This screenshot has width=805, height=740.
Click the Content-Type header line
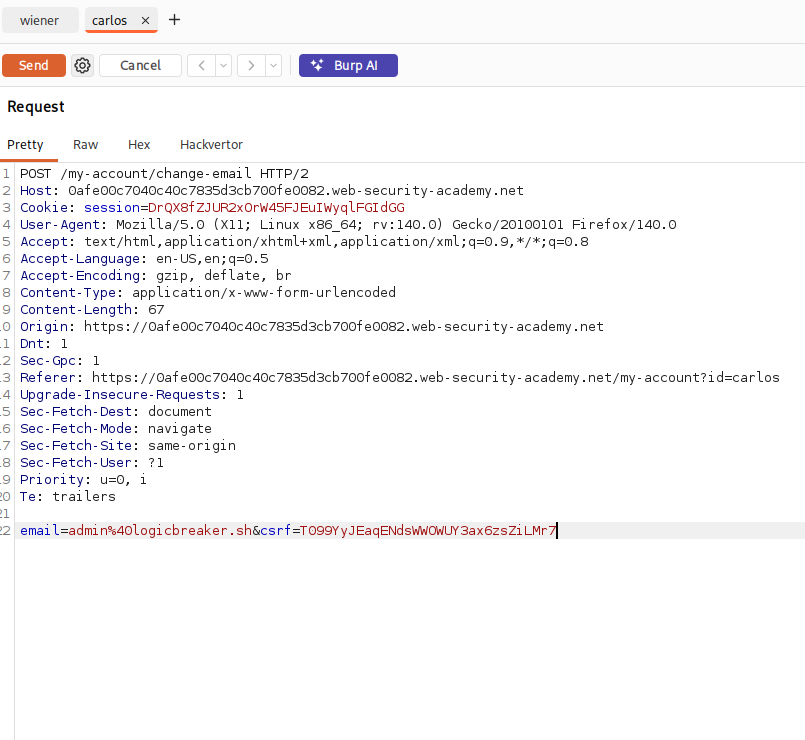(x=208, y=293)
